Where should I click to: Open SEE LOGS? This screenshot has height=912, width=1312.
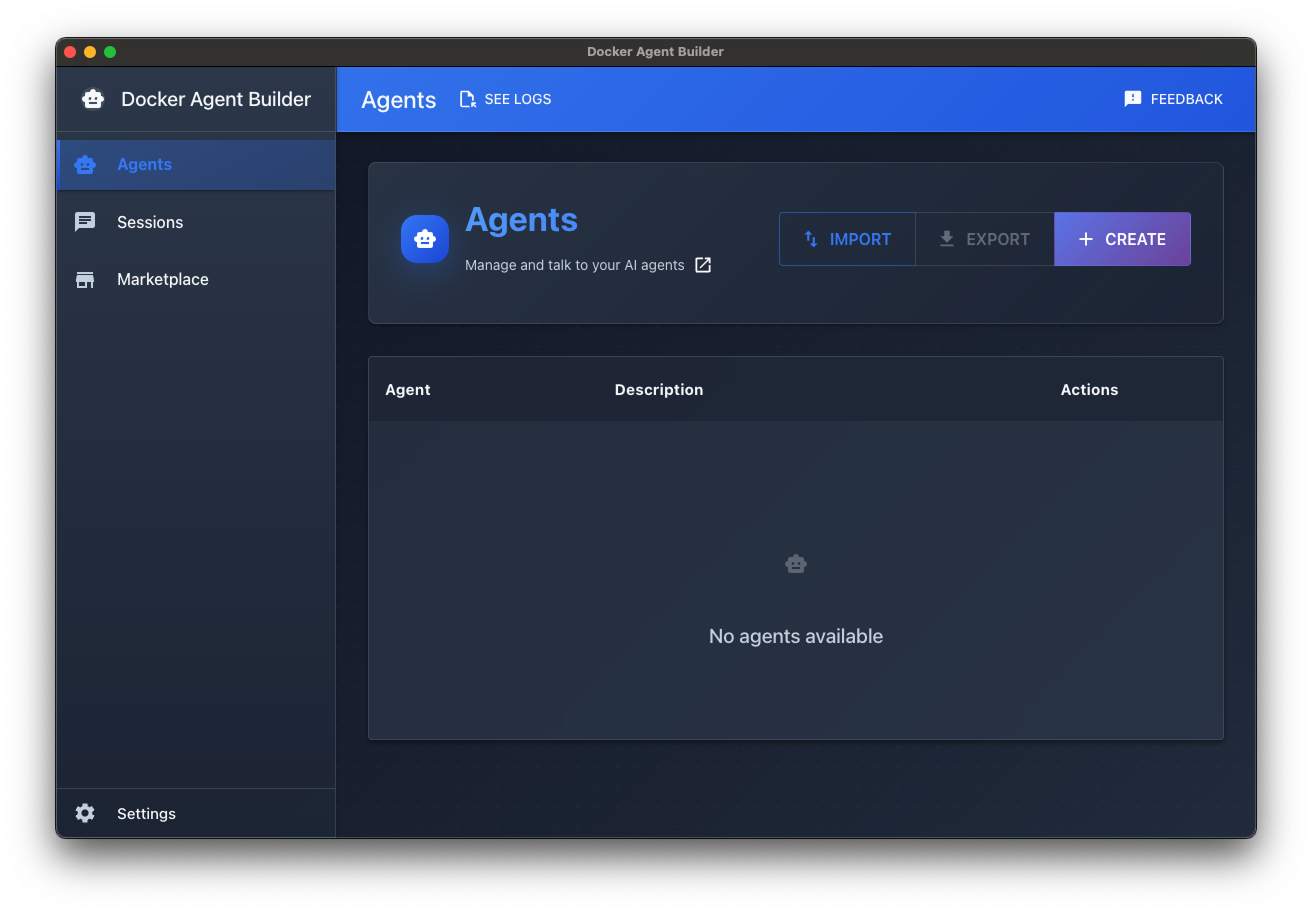[x=517, y=98]
